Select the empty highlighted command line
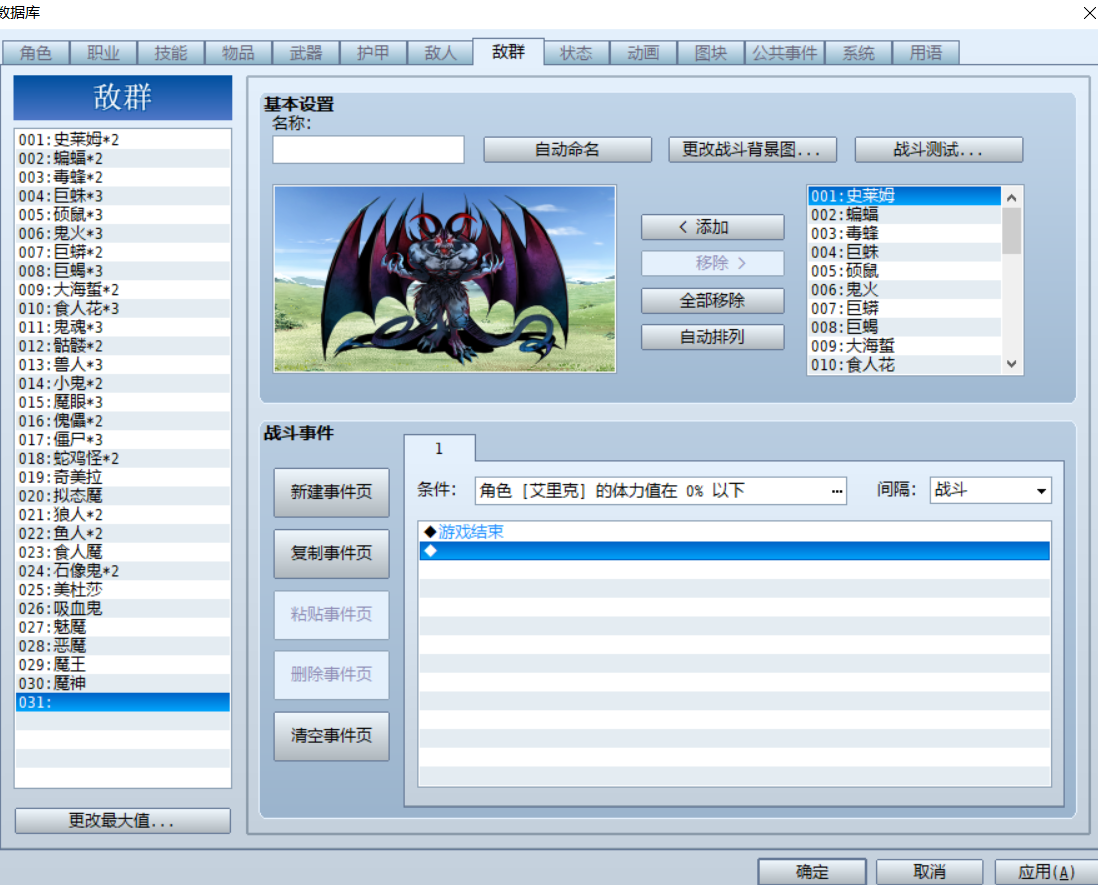Image resolution: width=1098 pixels, height=885 pixels. coord(735,551)
